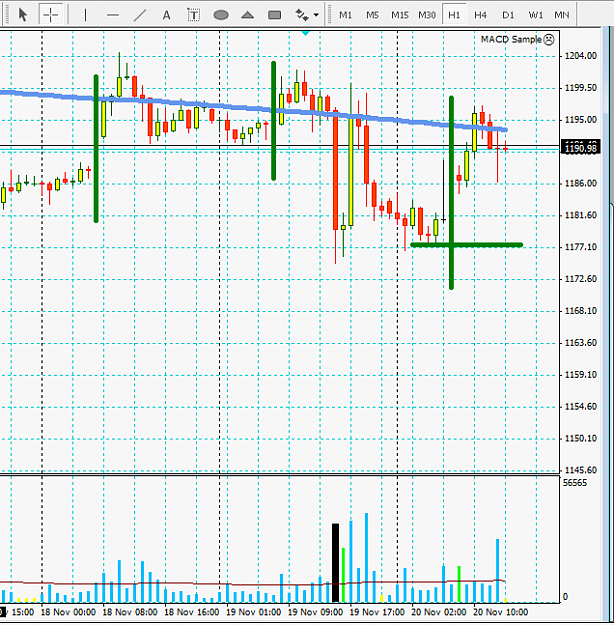The width and height of the screenshot is (614, 625).
Task: Add a text object with A tool
Action: click(x=166, y=15)
